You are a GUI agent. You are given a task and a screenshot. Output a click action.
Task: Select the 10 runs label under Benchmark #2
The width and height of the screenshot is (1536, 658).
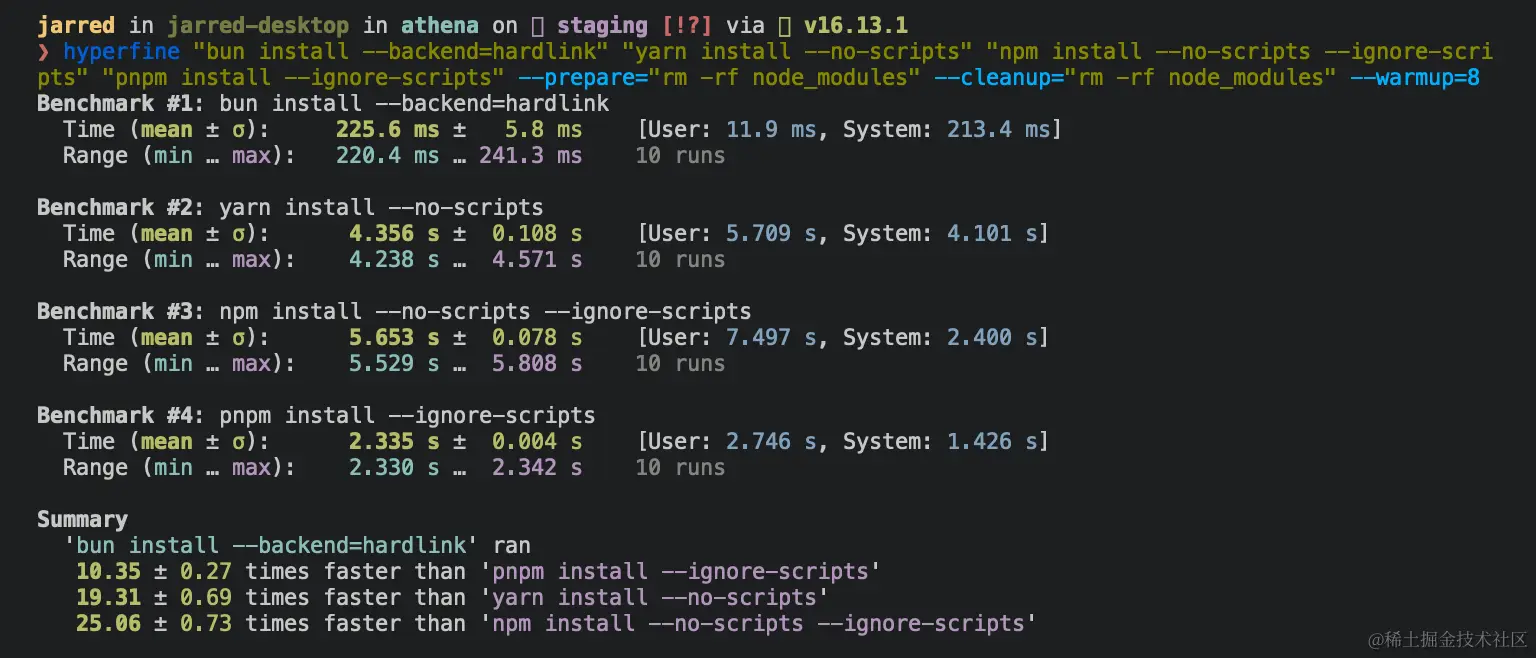tap(680, 259)
